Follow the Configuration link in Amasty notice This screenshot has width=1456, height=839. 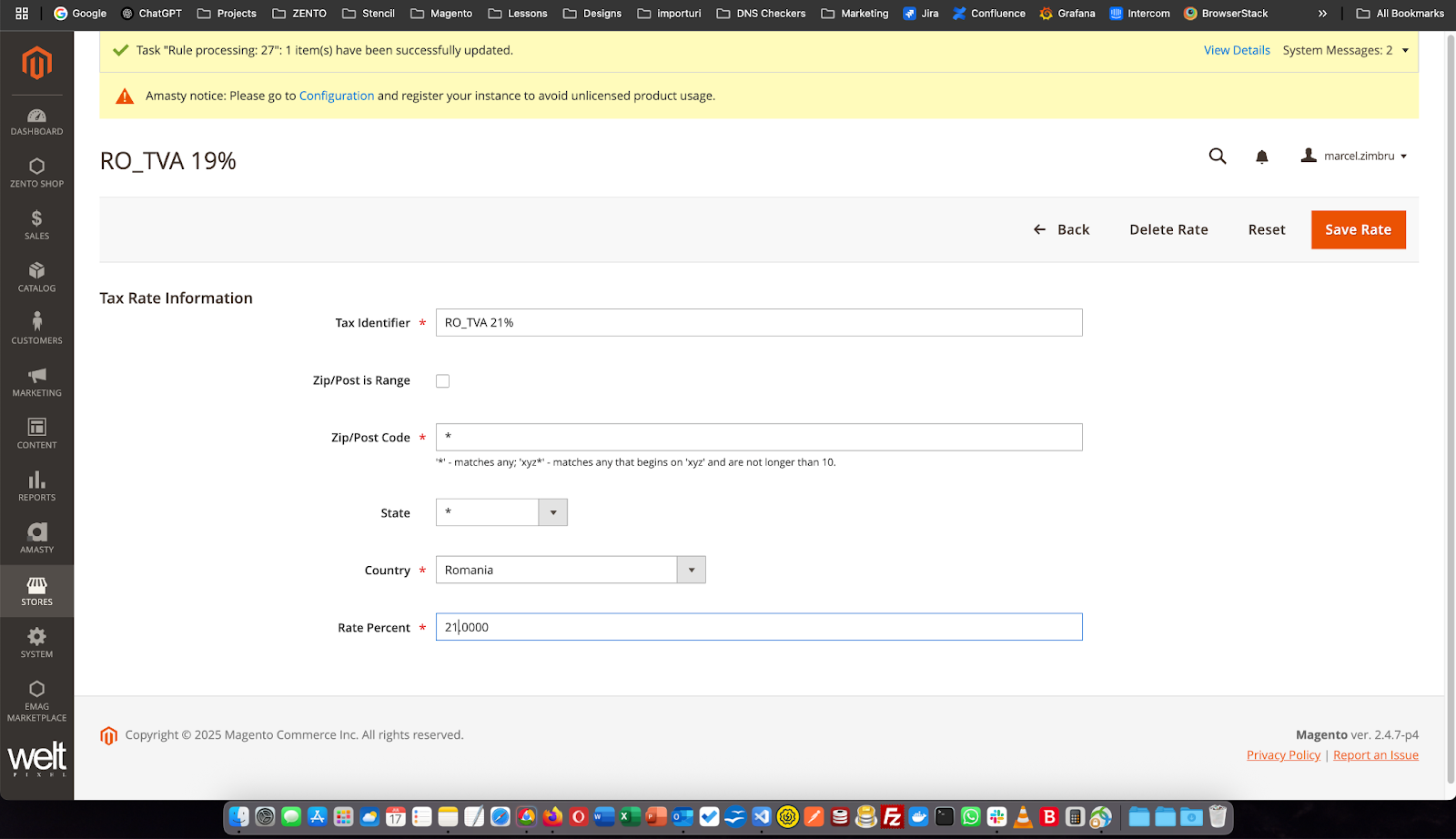coord(337,96)
